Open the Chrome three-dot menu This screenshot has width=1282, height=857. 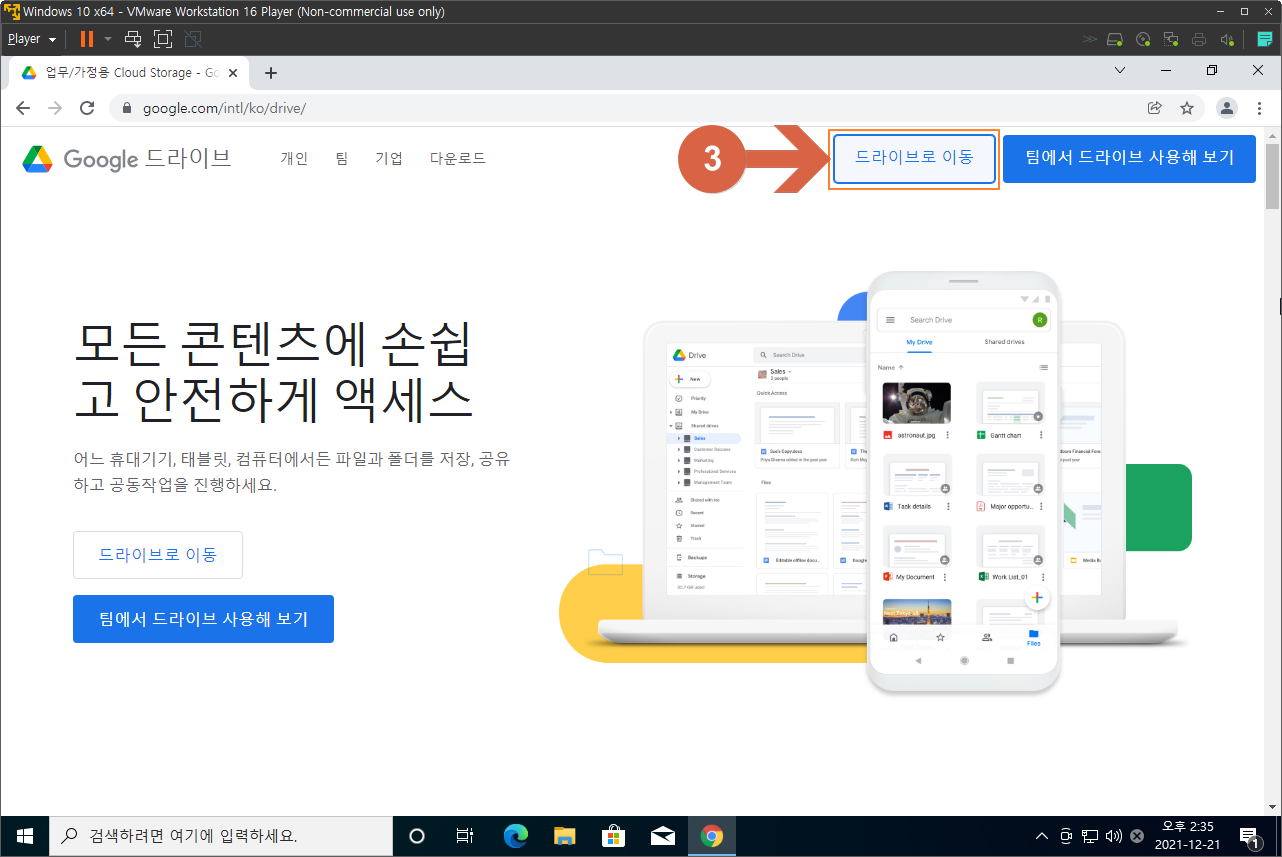point(1260,108)
